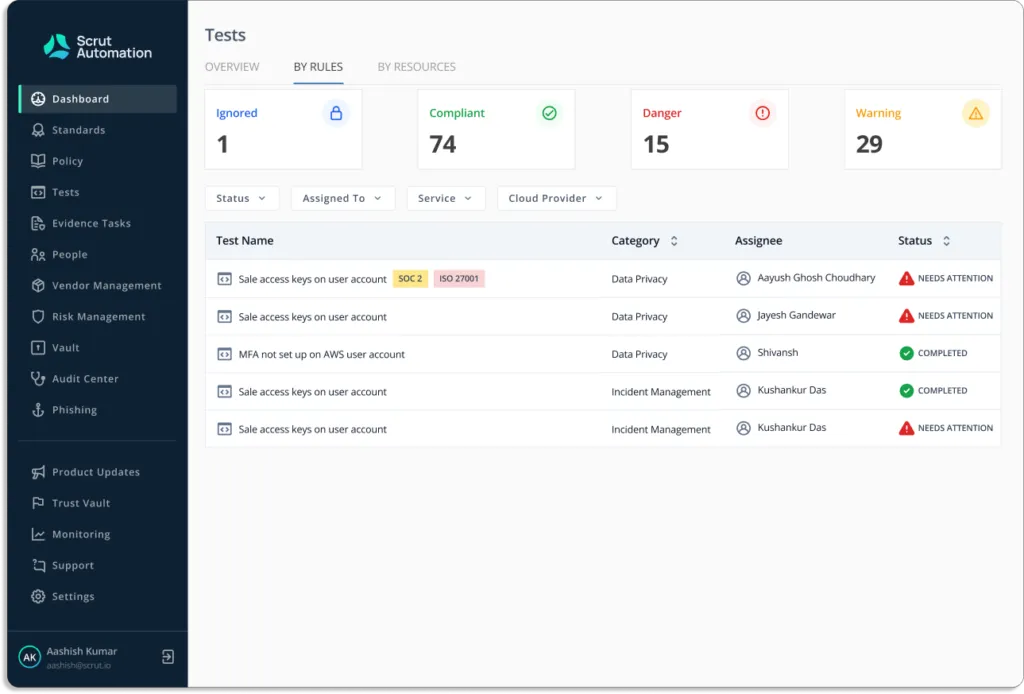Click the Settings gear icon

[x=38, y=596]
